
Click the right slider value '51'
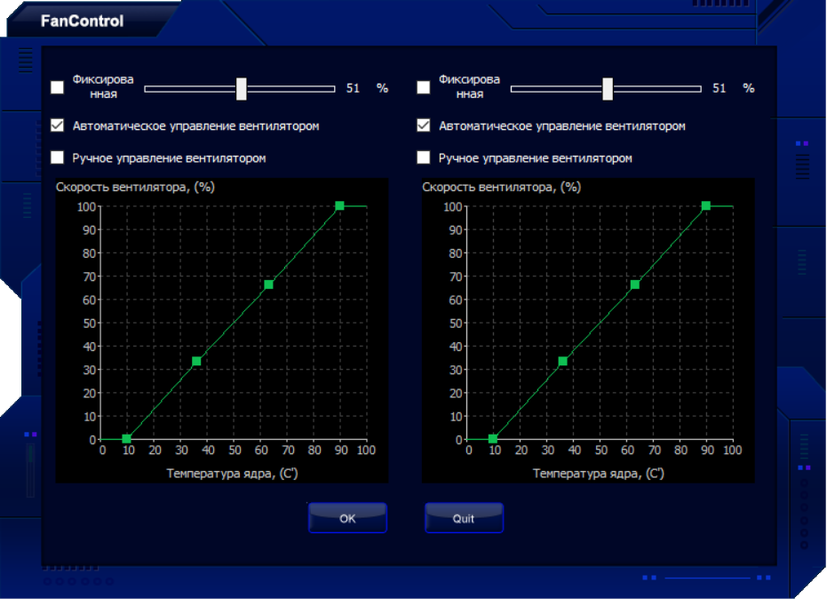[719, 88]
